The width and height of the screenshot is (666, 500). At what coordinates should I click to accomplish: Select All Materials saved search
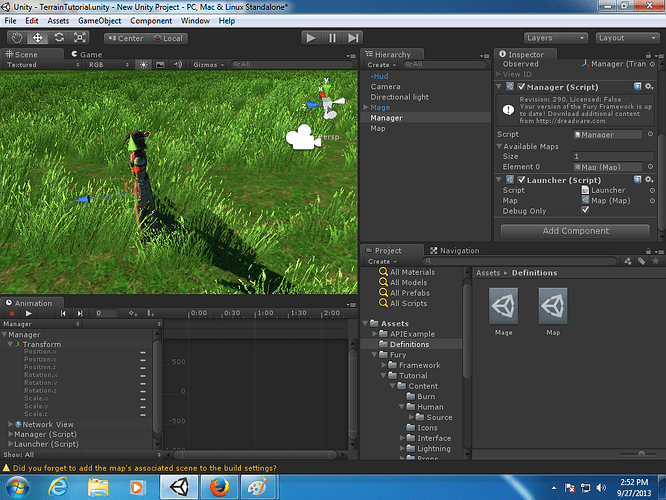tap(407, 272)
